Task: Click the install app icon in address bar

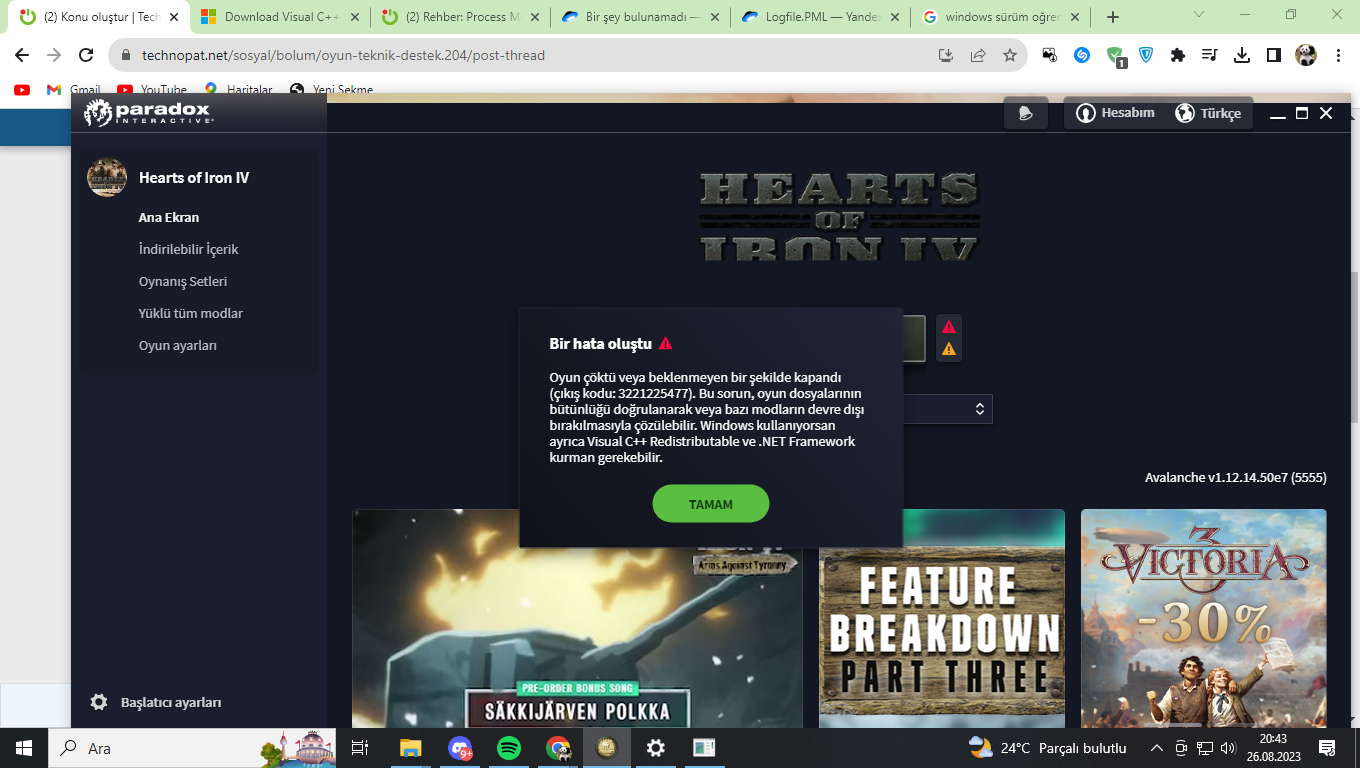Action: (x=946, y=55)
